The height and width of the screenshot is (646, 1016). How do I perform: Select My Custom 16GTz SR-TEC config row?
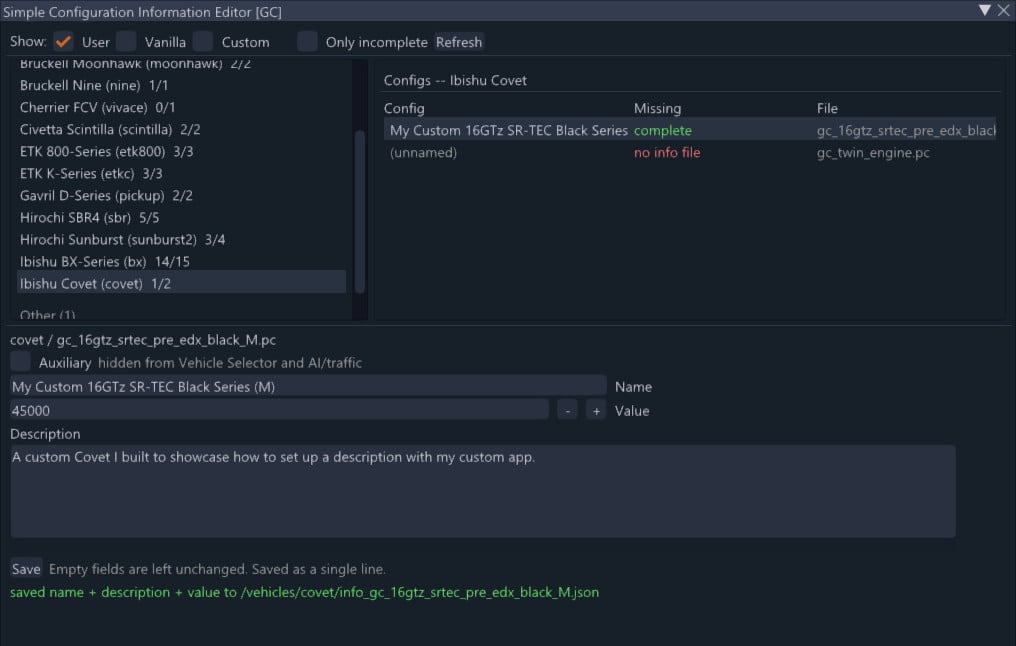[689, 130]
